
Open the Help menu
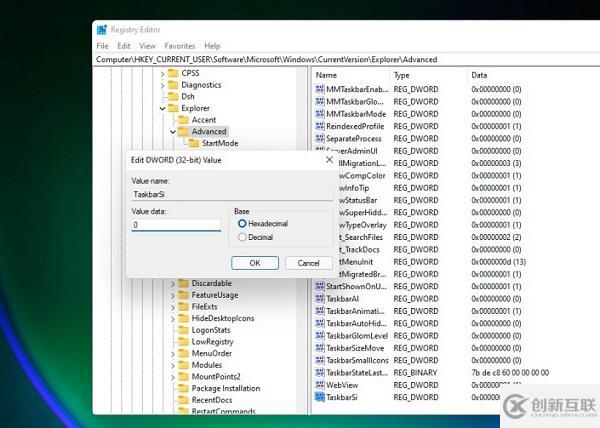click(x=212, y=46)
